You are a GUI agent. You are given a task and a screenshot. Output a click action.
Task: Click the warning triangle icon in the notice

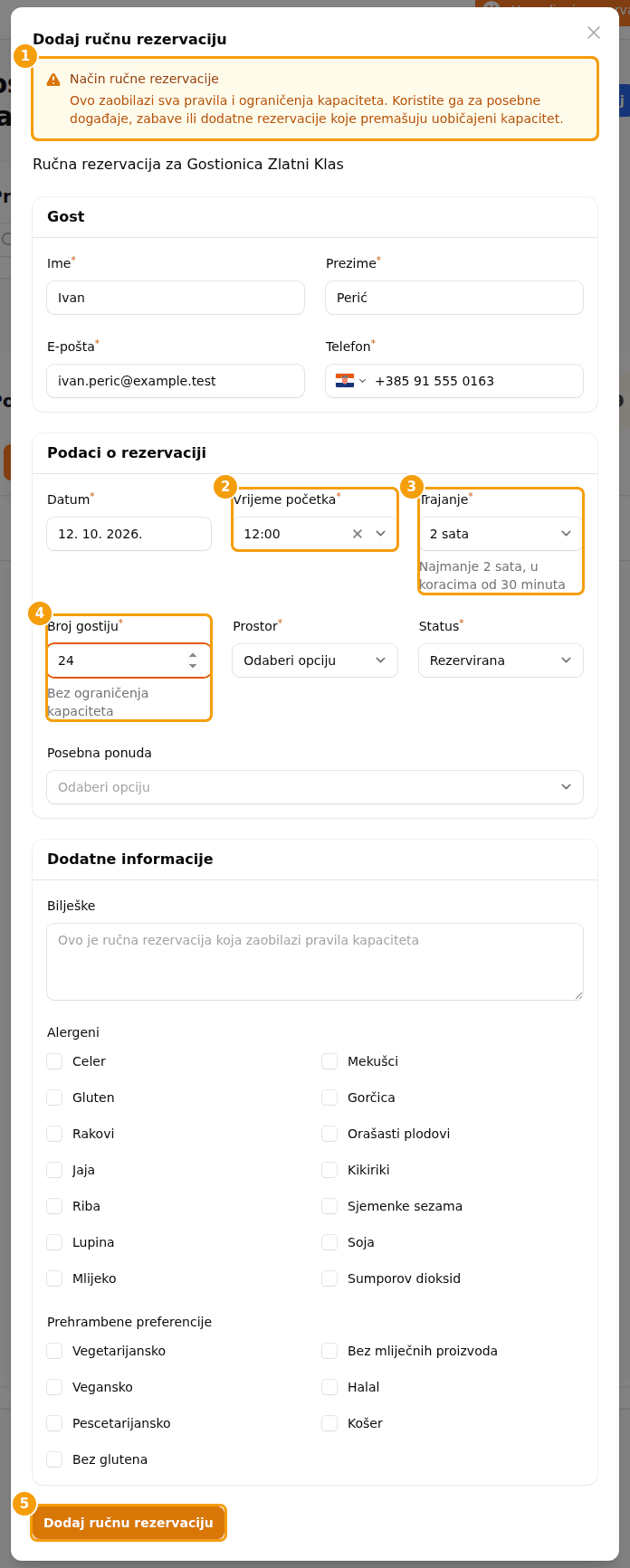pyautogui.click(x=53, y=80)
